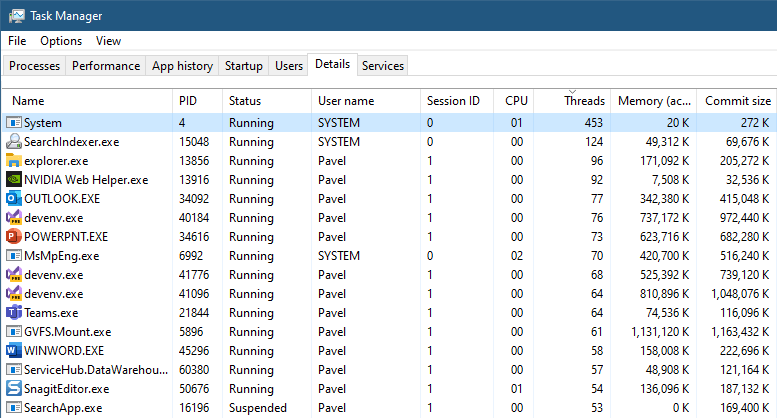Image resolution: width=777 pixels, height=418 pixels.
Task: Click the OUTLOOK.EXE process icon
Action: pos(14,199)
